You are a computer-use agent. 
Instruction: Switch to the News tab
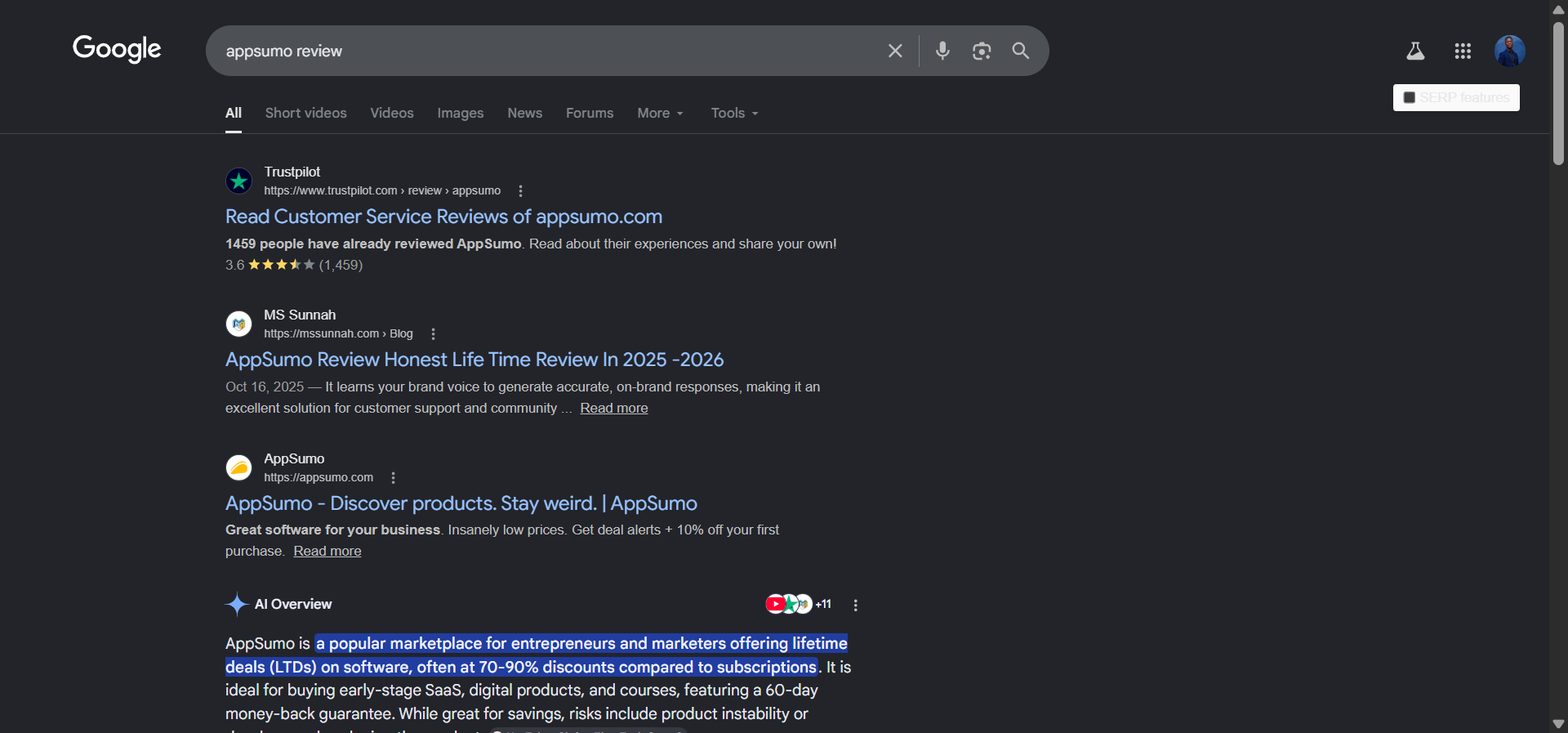(524, 113)
